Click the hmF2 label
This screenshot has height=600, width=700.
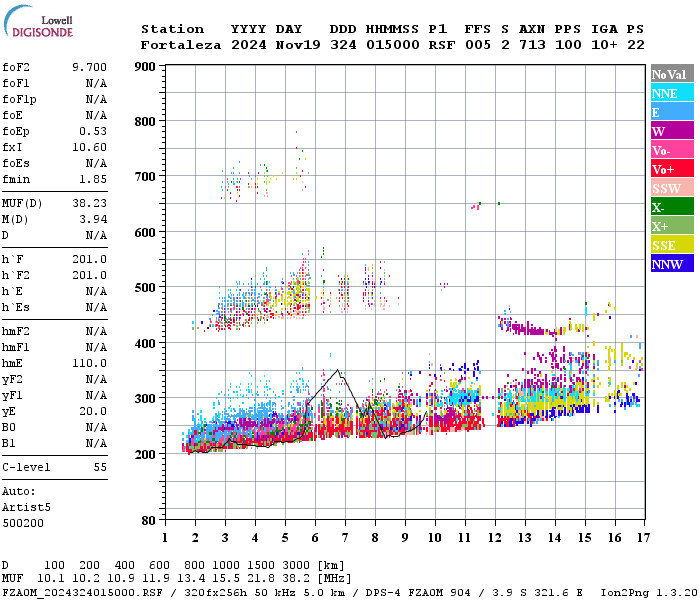click(x=16, y=331)
